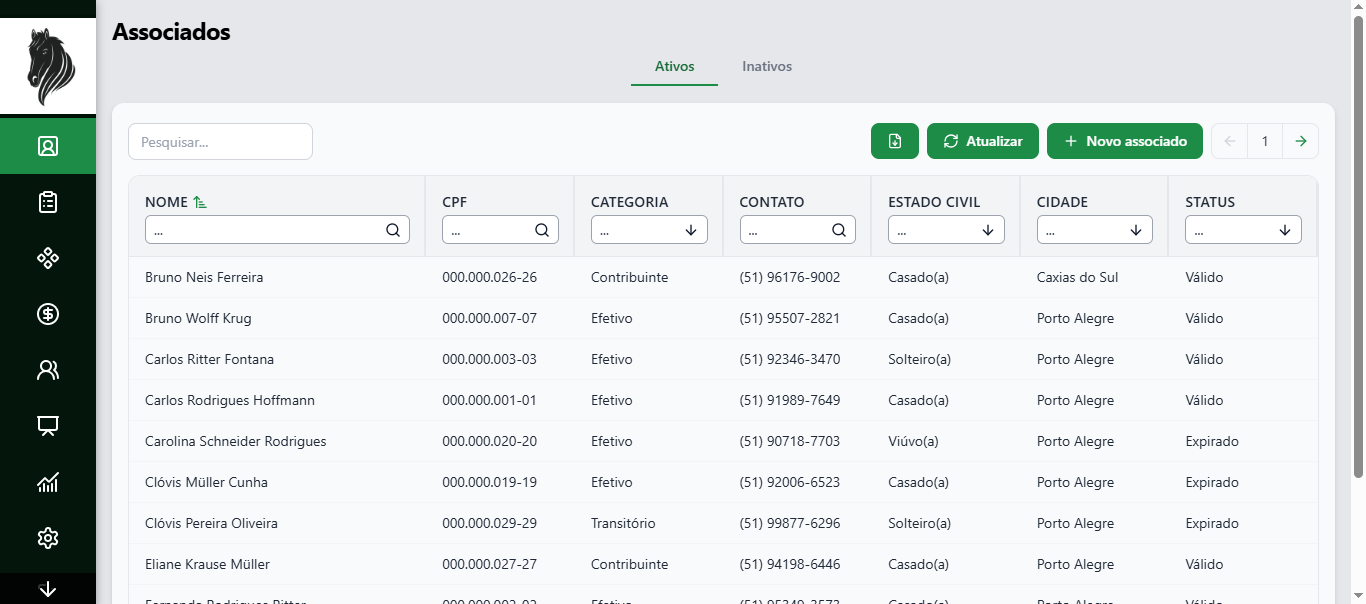This screenshot has width=1366, height=604.
Task: Select row Carolina Schneider Rodrigues
Action: [723, 441]
